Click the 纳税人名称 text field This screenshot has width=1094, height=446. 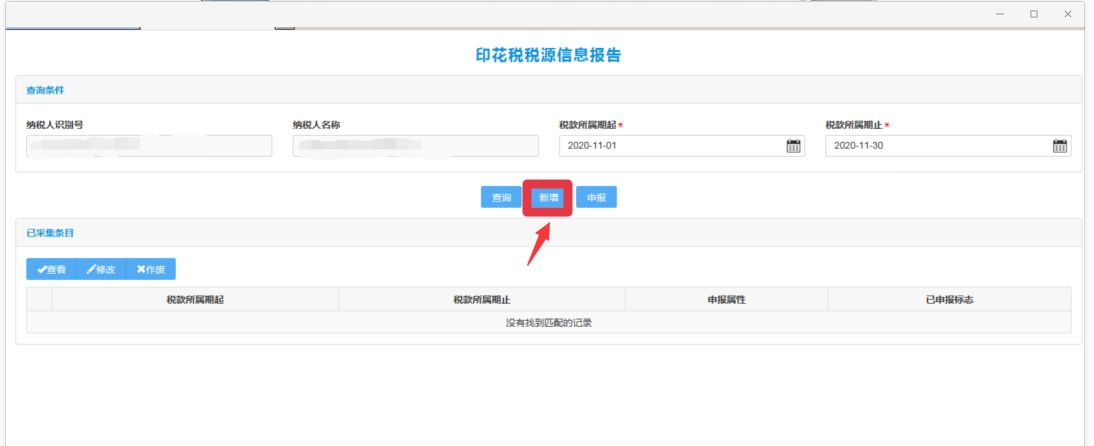[x=415, y=146]
